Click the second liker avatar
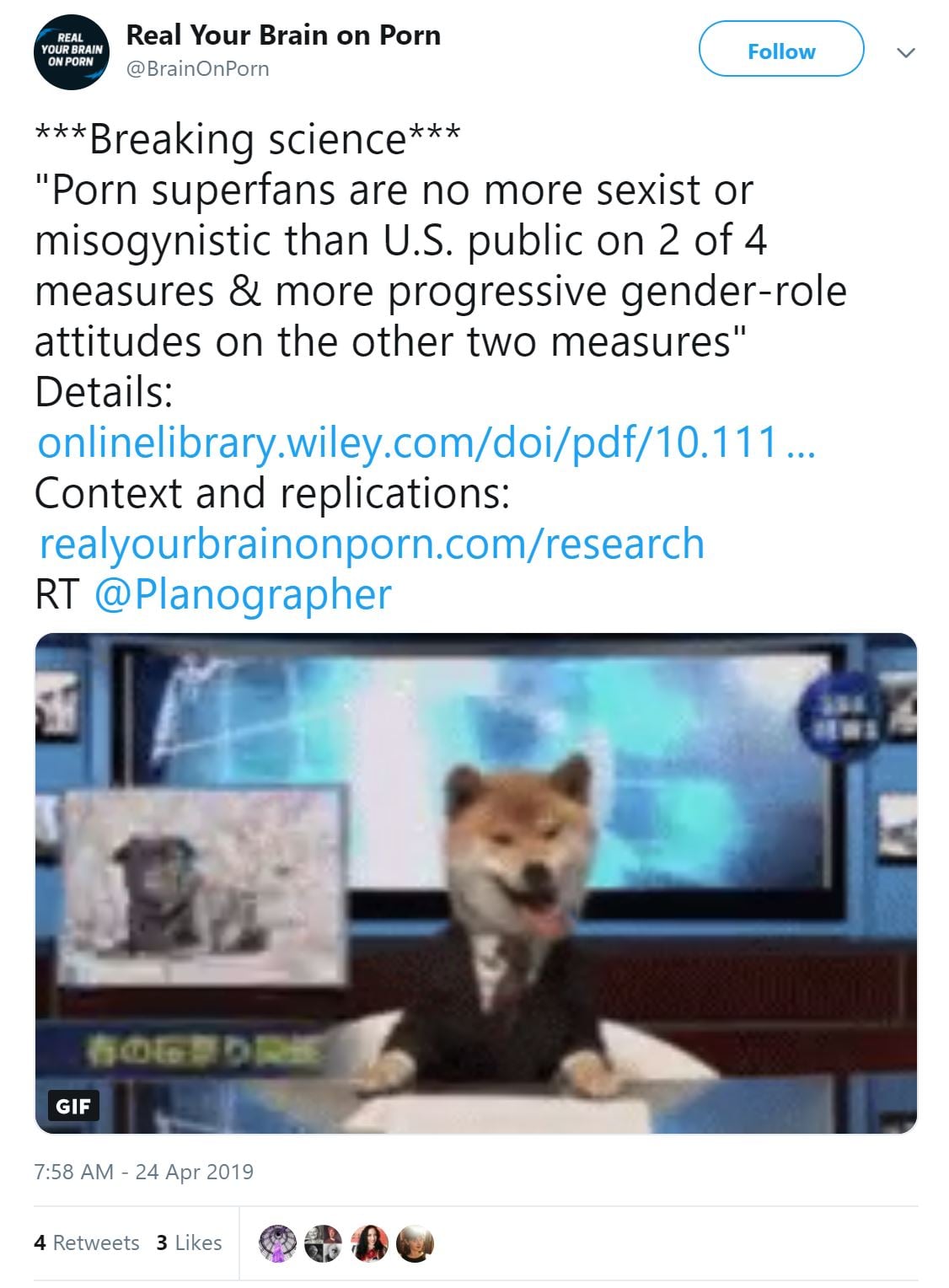The image size is (949, 1288). tap(323, 1243)
